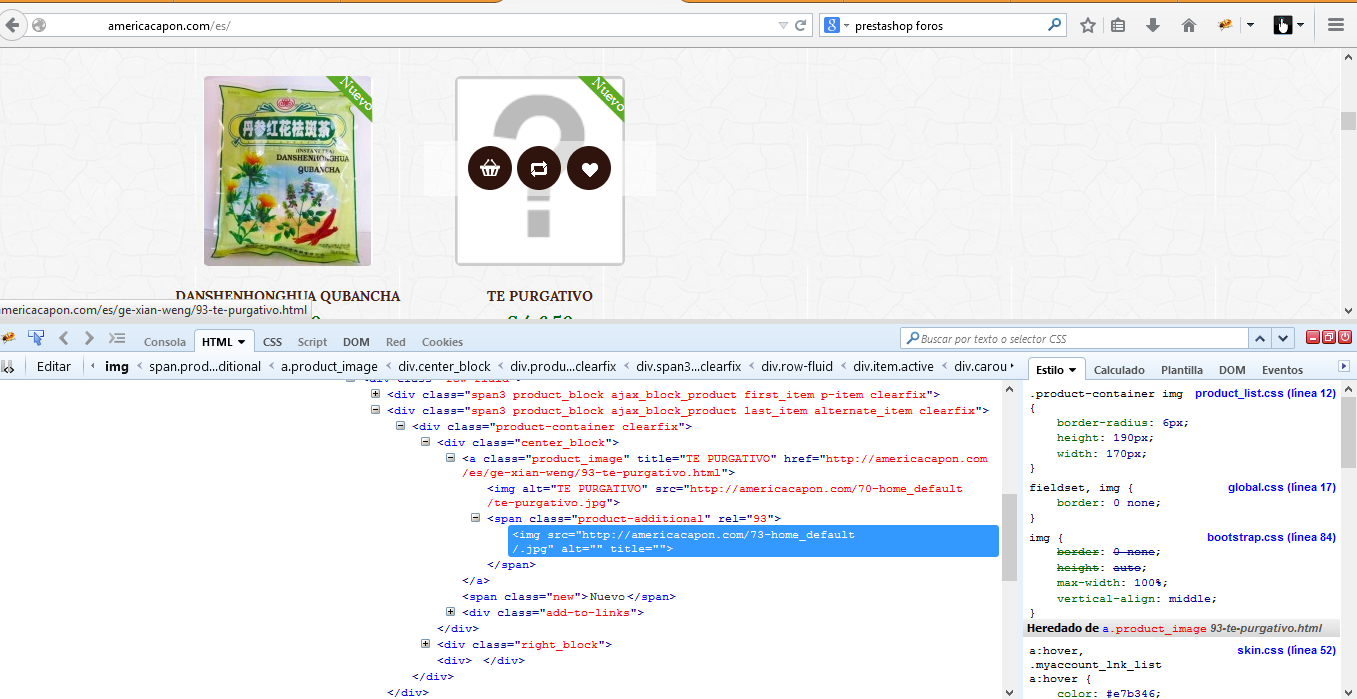The width and height of the screenshot is (1357, 699).
Task: Find next search match in Firebug
Action: (1284, 338)
